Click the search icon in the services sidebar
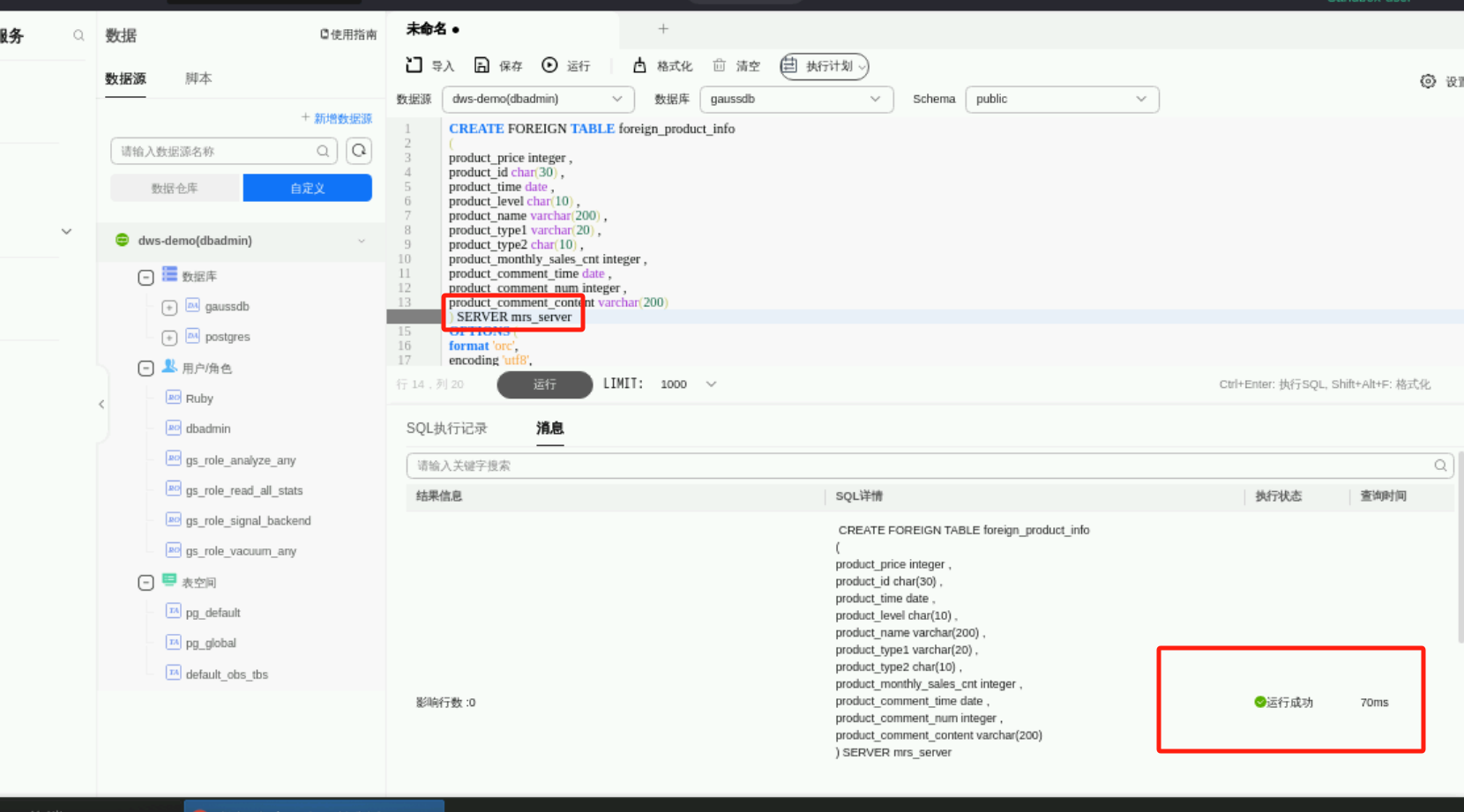Image resolution: width=1464 pixels, height=812 pixels. [x=78, y=35]
